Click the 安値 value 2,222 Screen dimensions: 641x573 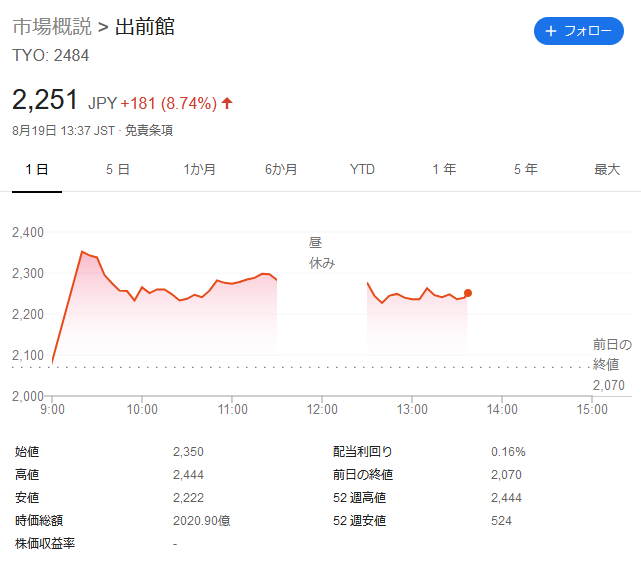pyautogui.click(x=188, y=497)
